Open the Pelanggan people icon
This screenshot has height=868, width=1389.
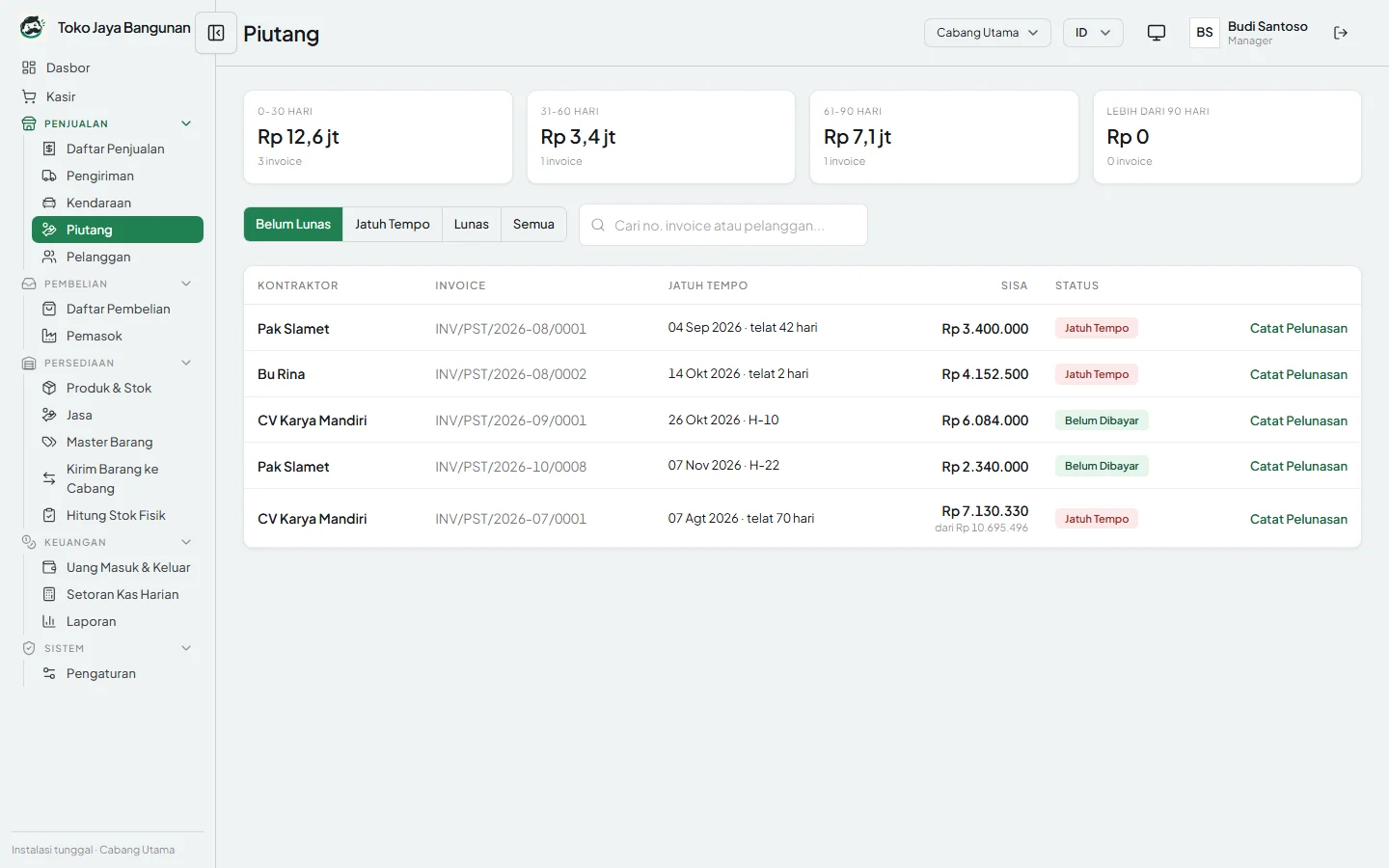49,257
